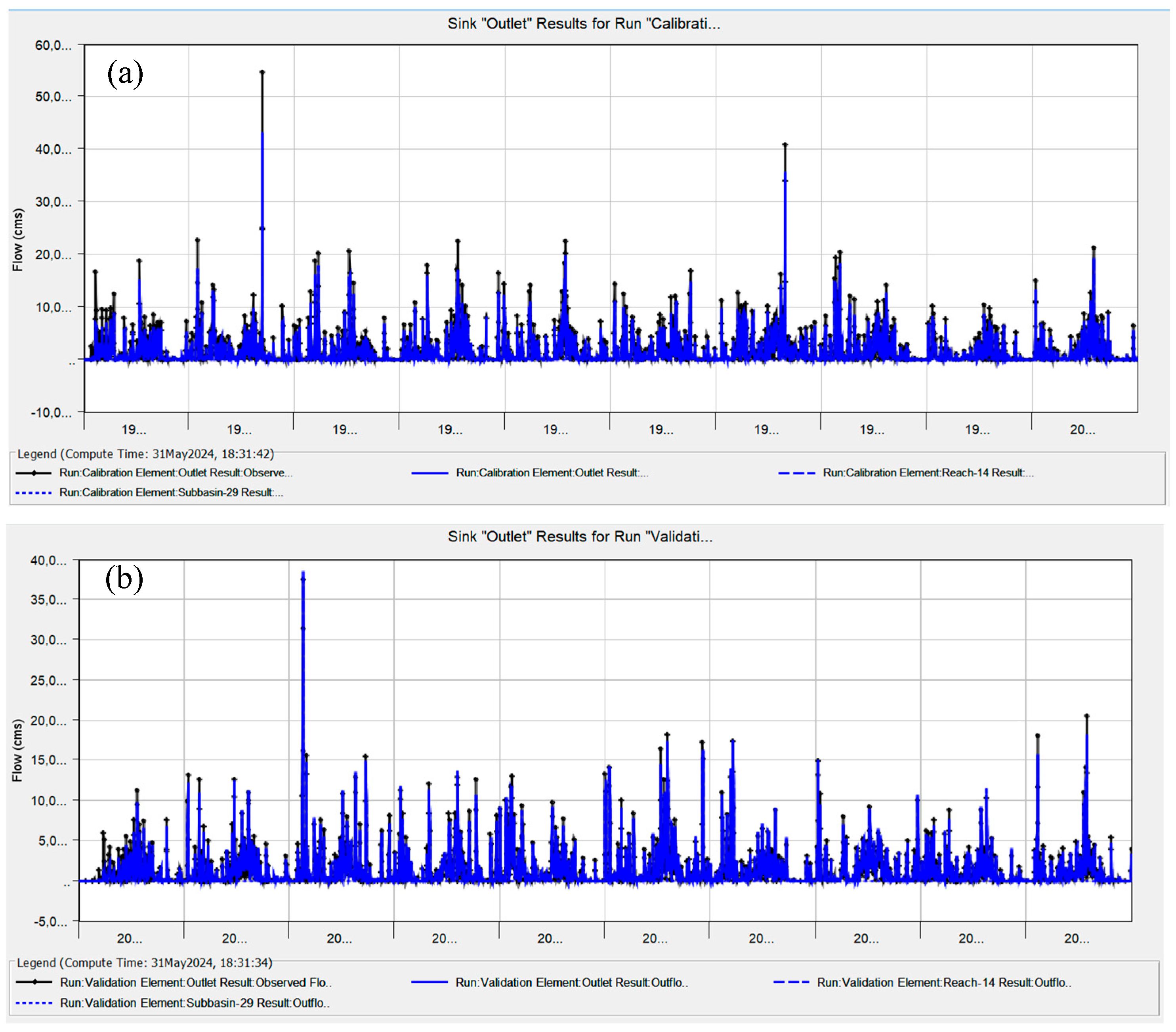
Task: Click the tallest spike near 38 in chart (b)
Action: click(x=303, y=574)
